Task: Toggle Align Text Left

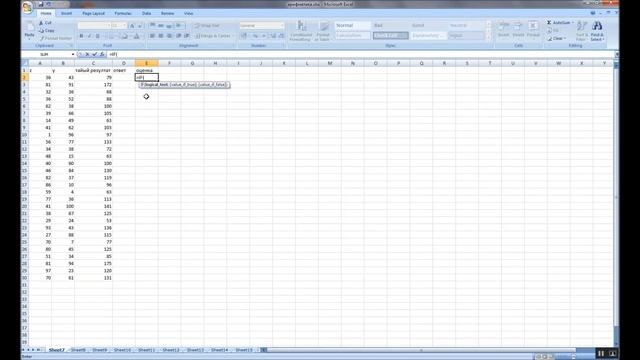Action: [x=153, y=36]
